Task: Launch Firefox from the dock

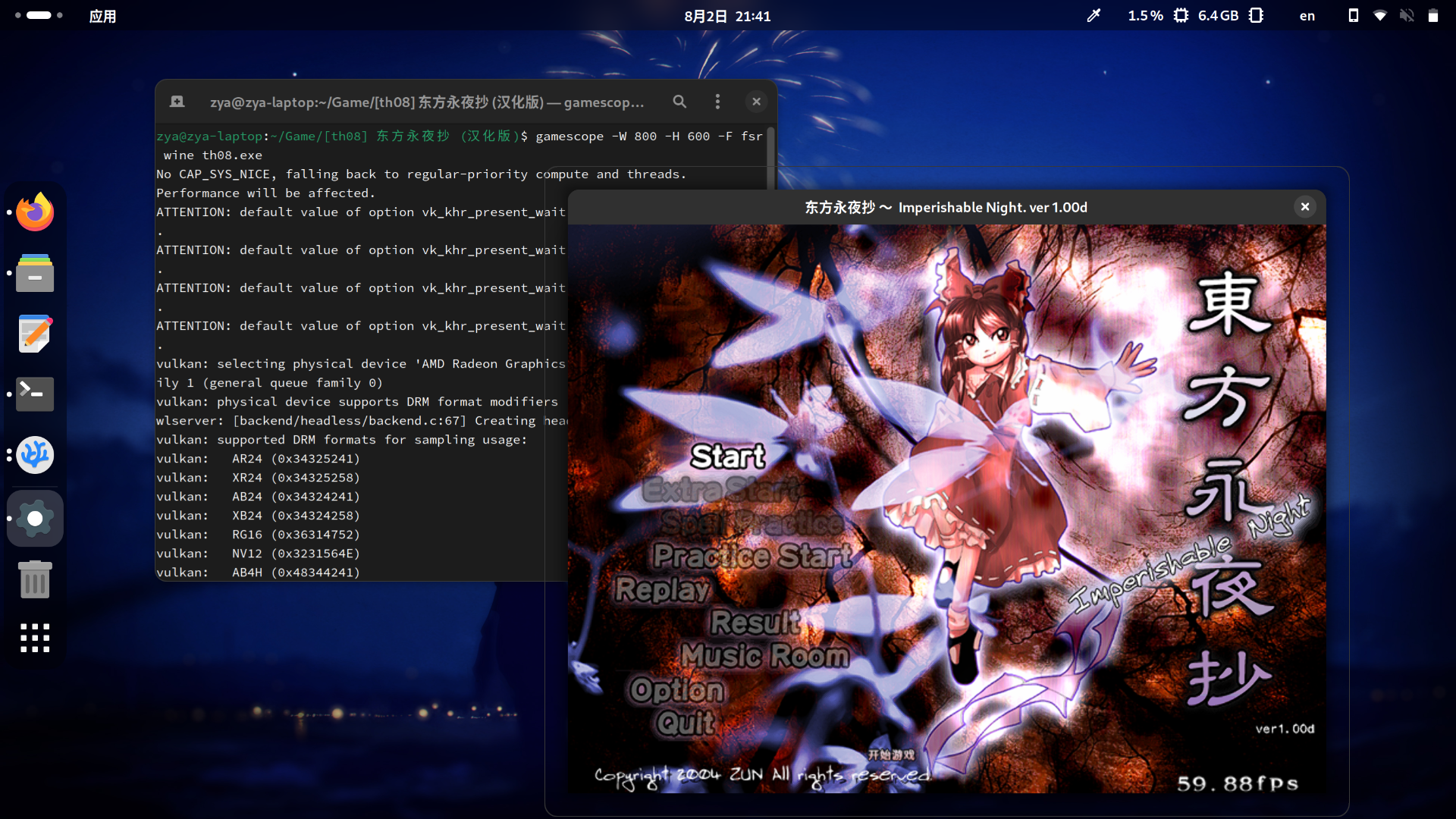Action: [35, 212]
